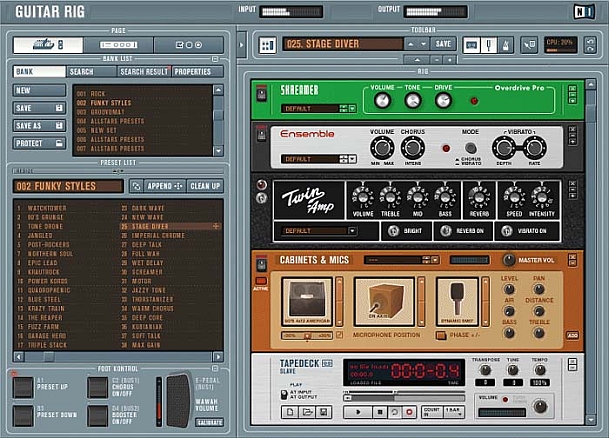The height and width of the screenshot is (438, 609).
Task: Go to previous preset with toolbar up arrow
Action: pos(411,44)
